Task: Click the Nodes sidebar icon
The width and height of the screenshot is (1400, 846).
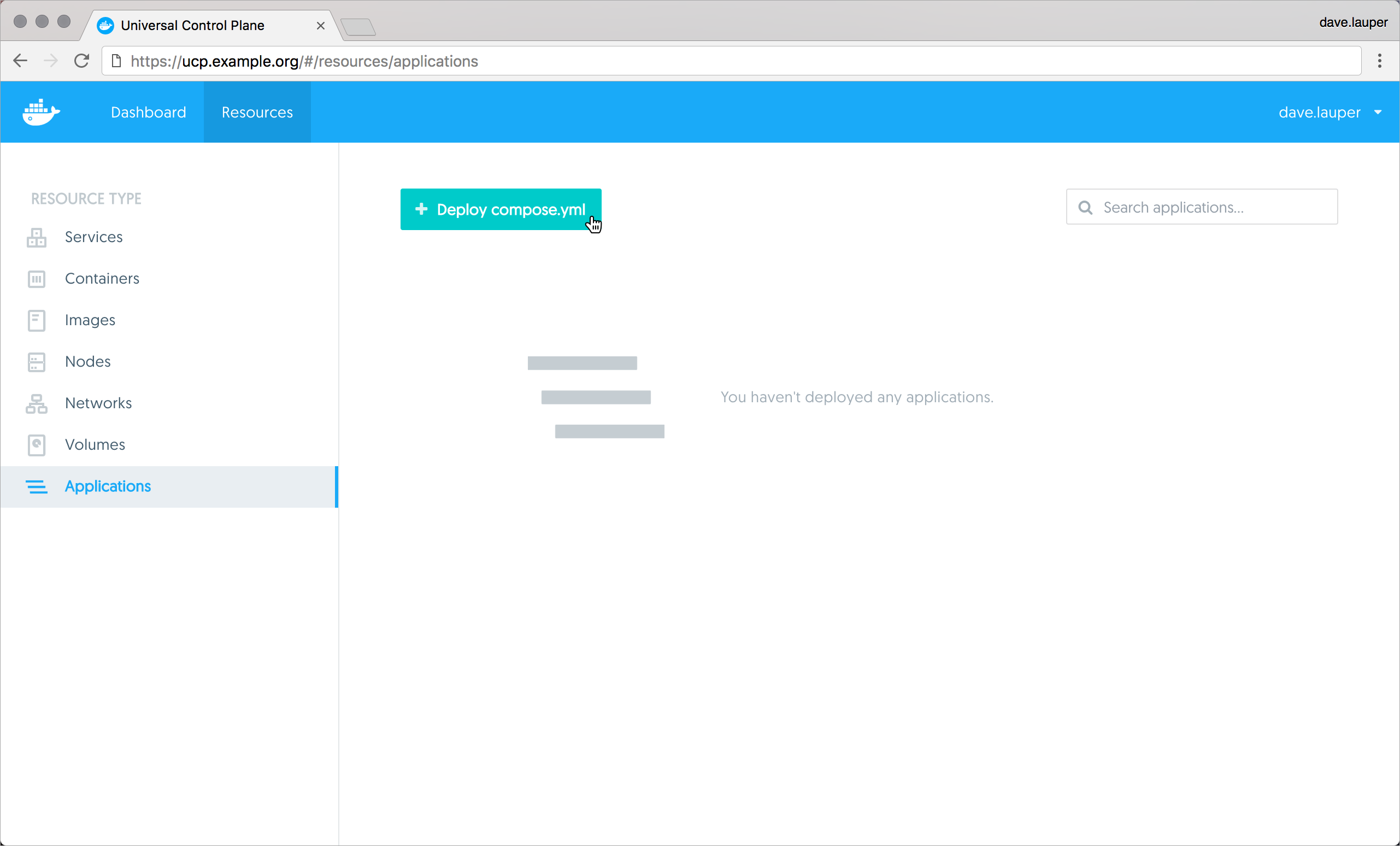Action: click(37, 362)
